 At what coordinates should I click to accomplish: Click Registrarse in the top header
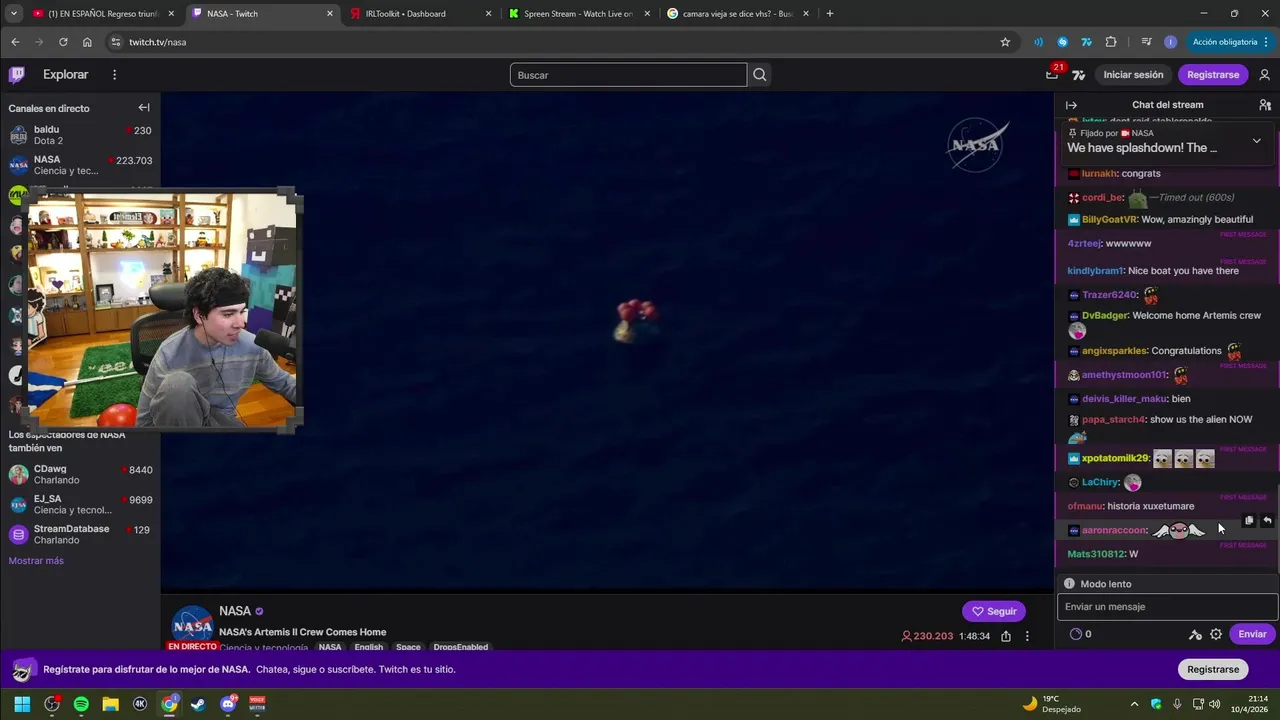pyautogui.click(x=1213, y=75)
